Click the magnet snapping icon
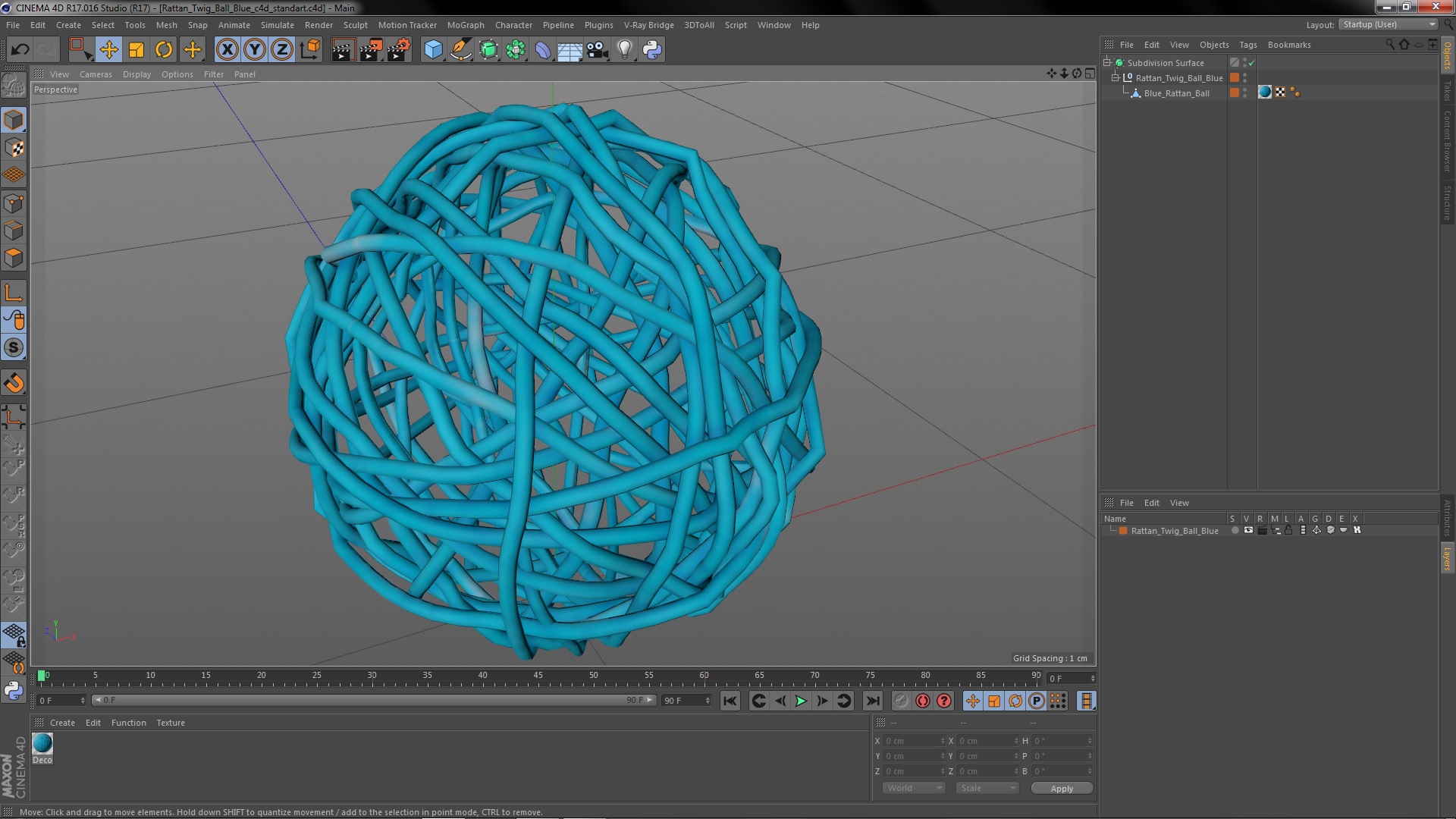 coord(14,383)
